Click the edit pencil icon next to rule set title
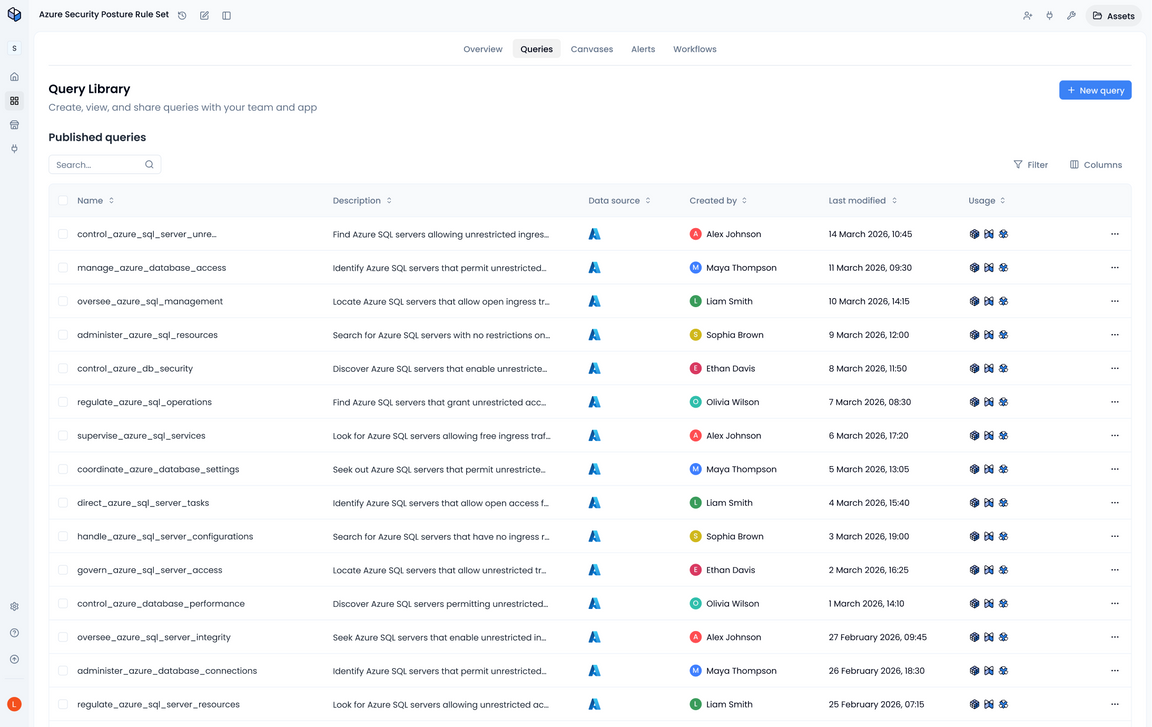The height and width of the screenshot is (727, 1152). [204, 15]
